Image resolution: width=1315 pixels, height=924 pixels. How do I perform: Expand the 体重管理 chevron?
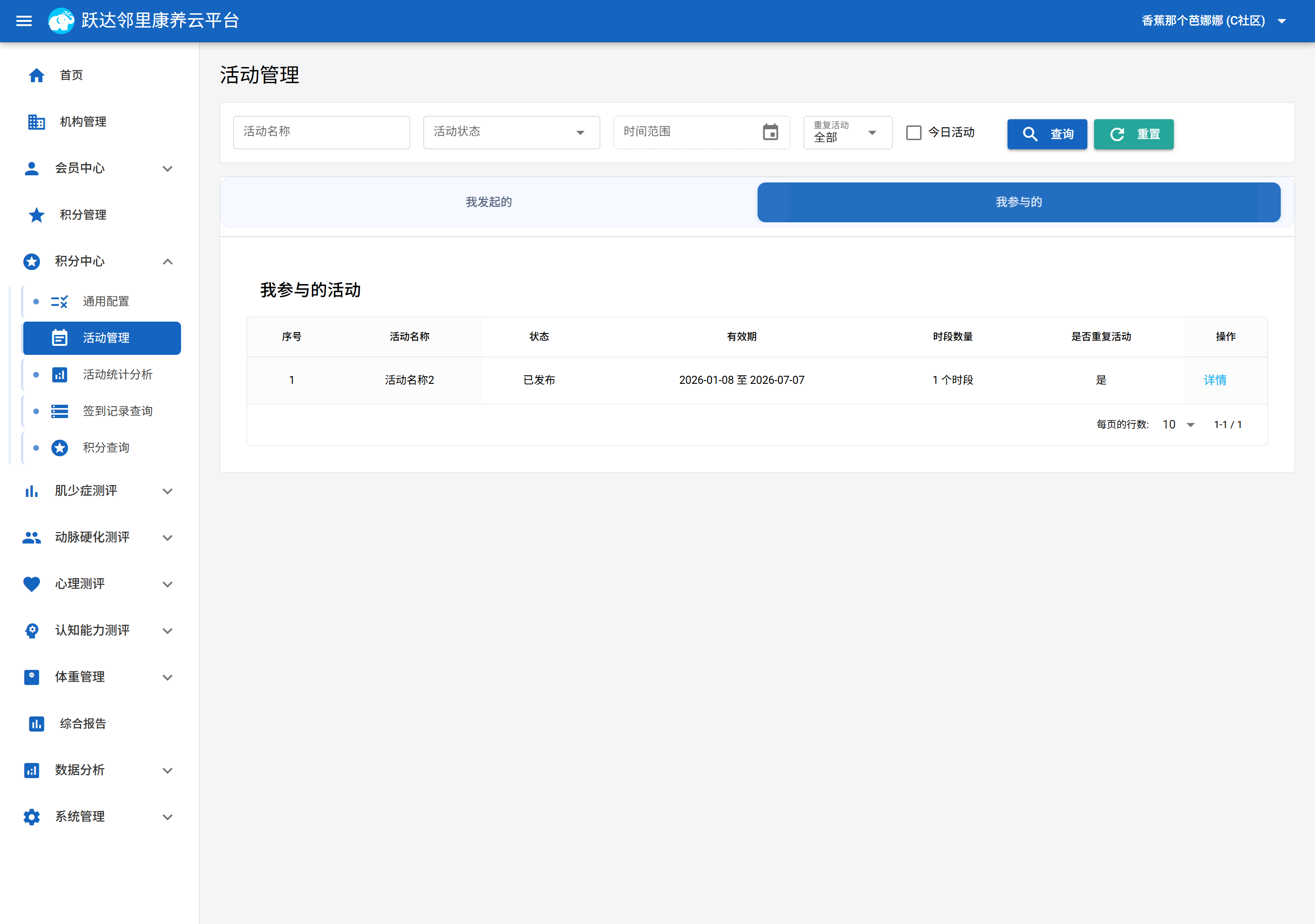167,677
